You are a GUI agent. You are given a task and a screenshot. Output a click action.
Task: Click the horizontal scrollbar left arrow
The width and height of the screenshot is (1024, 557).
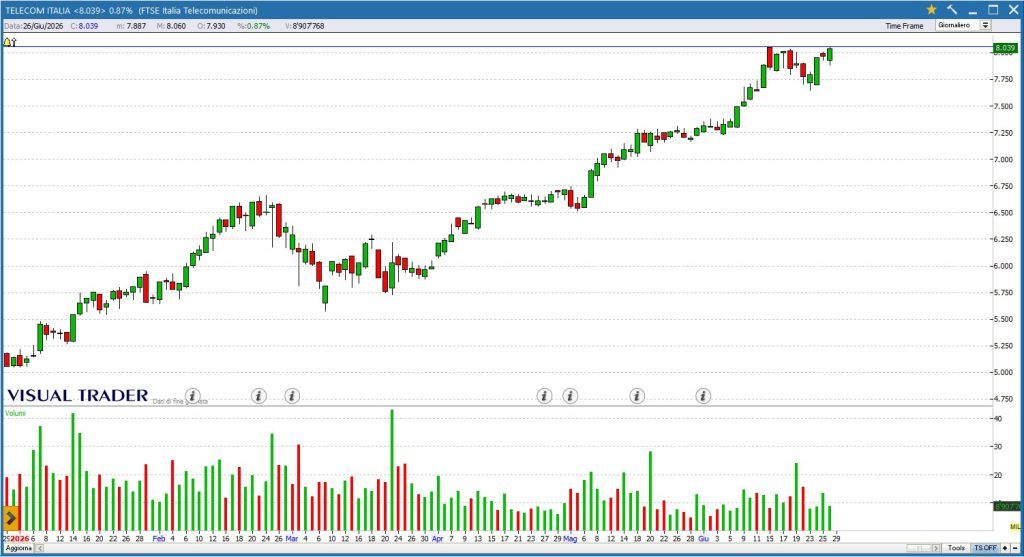pos(39,548)
